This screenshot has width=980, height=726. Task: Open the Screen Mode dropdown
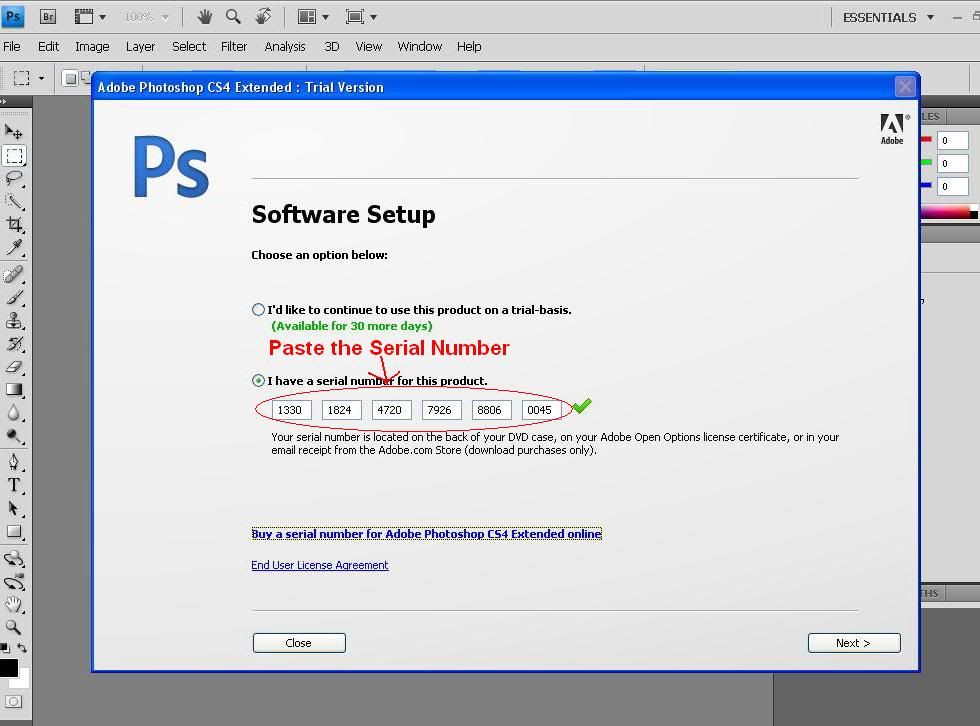(x=360, y=17)
